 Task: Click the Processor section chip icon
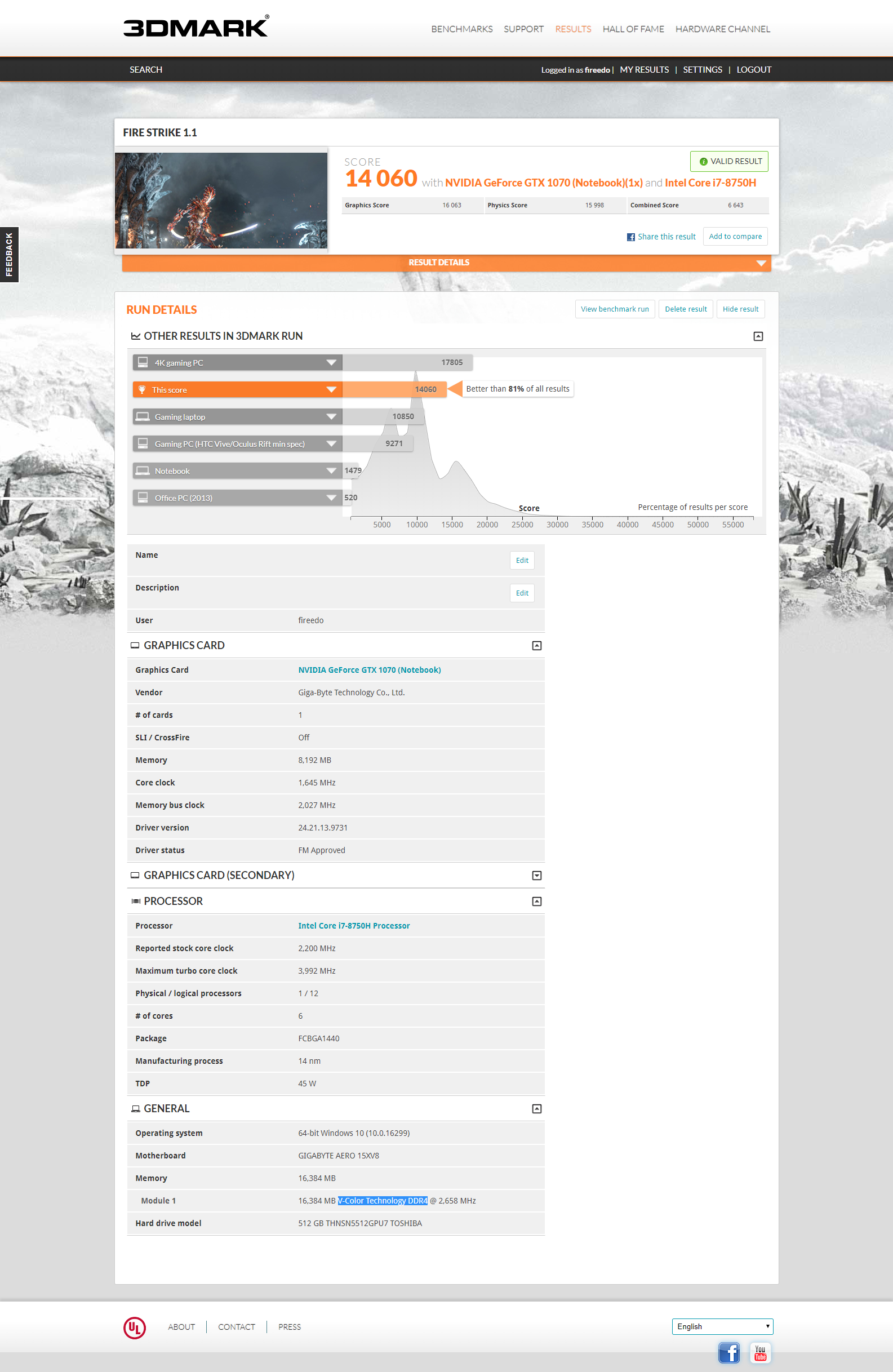tap(135, 901)
